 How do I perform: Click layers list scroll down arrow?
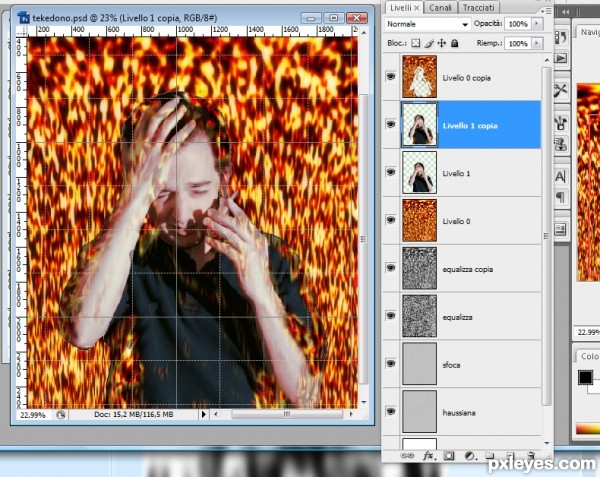(547, 443)
